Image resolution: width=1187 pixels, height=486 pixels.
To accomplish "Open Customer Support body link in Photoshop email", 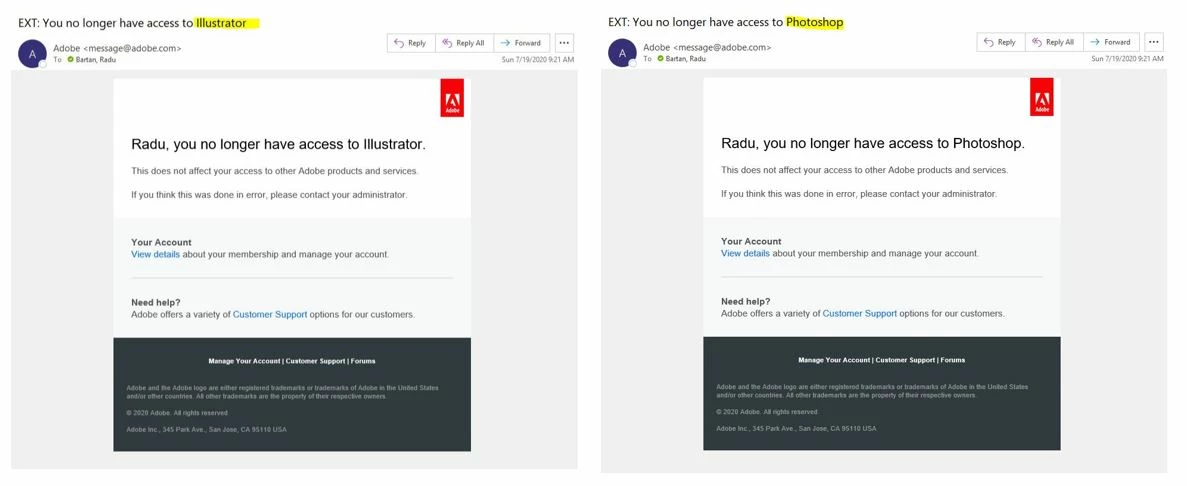I will (x=860, y=313).
